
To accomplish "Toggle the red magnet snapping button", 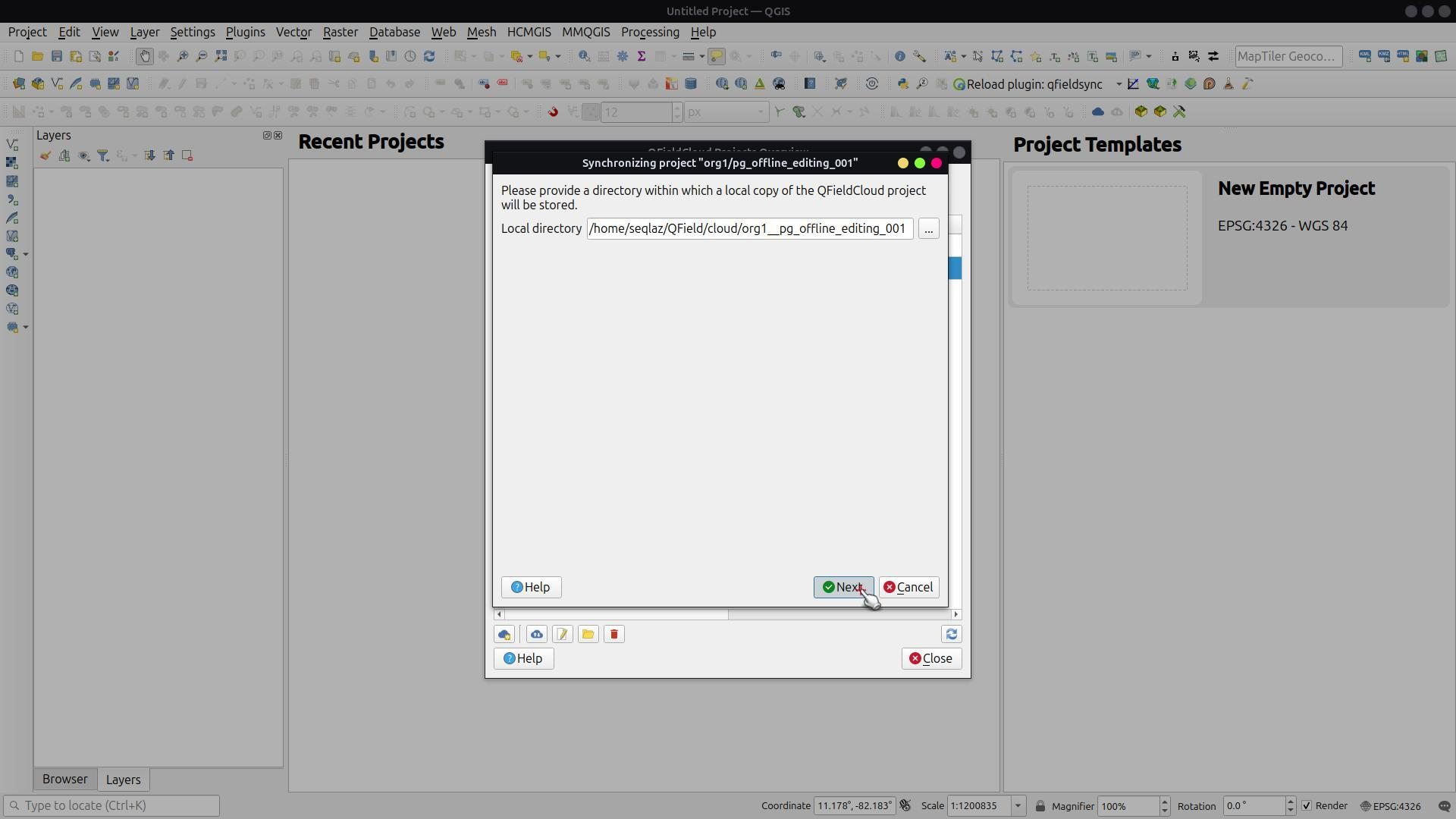I will (553, 112).
